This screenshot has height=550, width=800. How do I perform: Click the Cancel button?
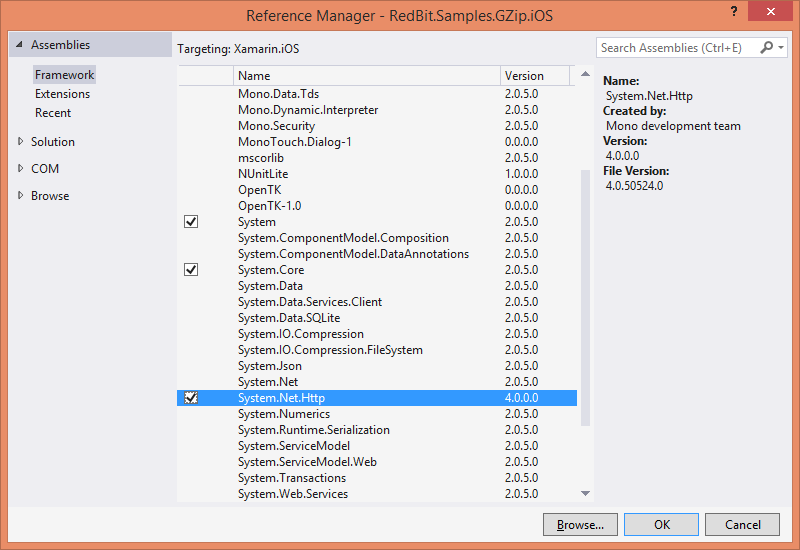[x=742, y=524]
